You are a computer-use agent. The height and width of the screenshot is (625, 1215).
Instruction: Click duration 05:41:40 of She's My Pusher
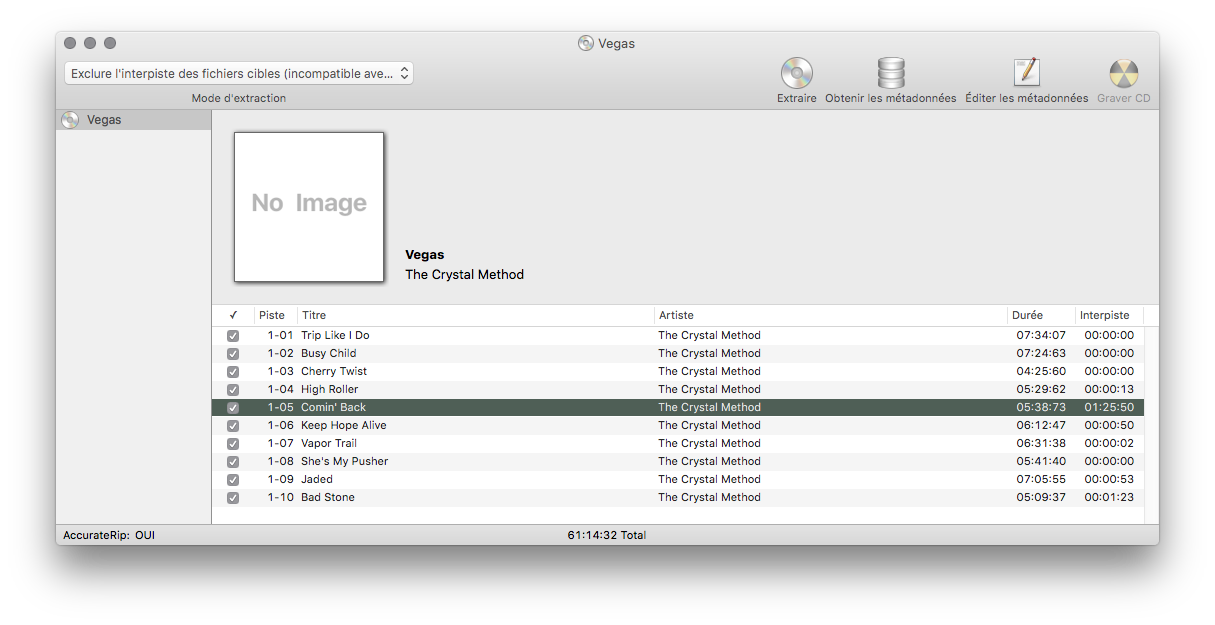pos(1041,462)
